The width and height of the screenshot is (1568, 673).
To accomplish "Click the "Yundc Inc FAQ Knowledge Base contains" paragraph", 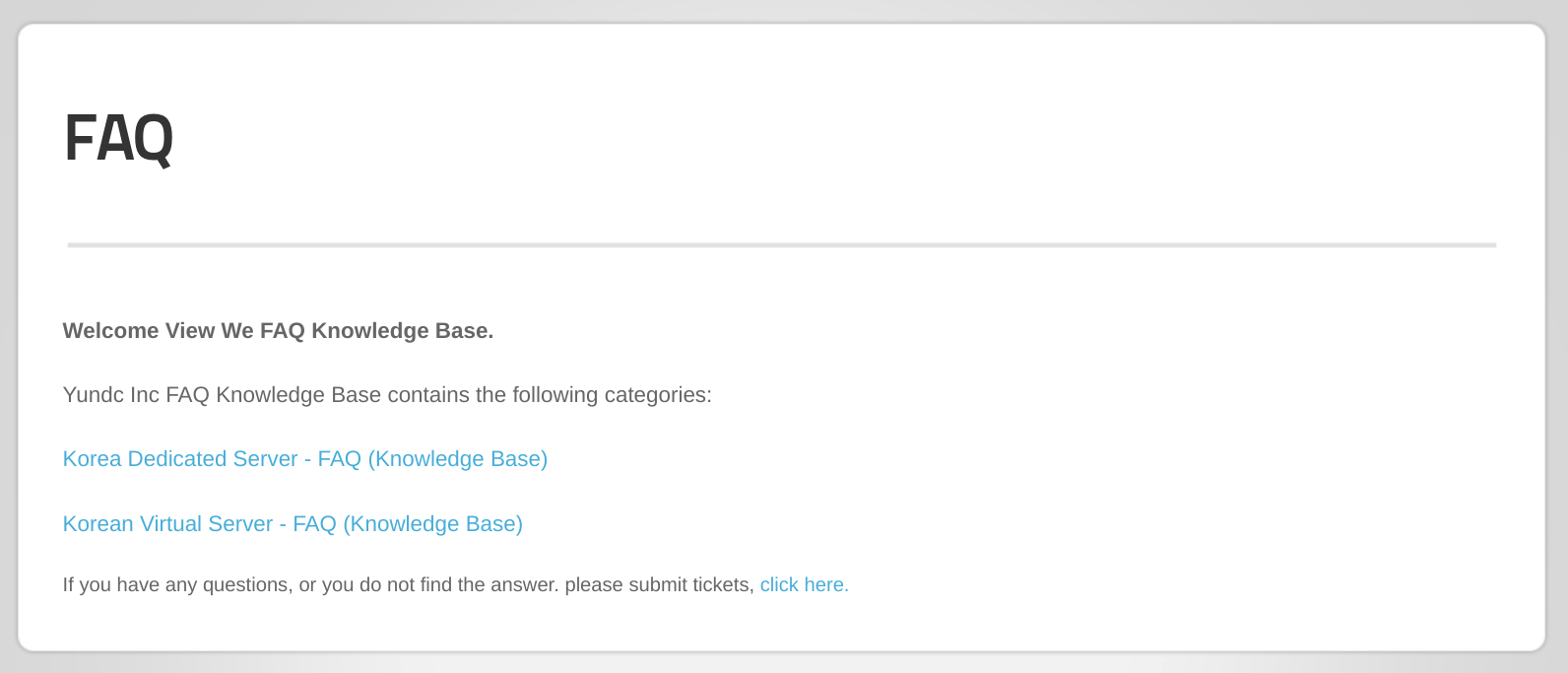I will pos(387,395).
